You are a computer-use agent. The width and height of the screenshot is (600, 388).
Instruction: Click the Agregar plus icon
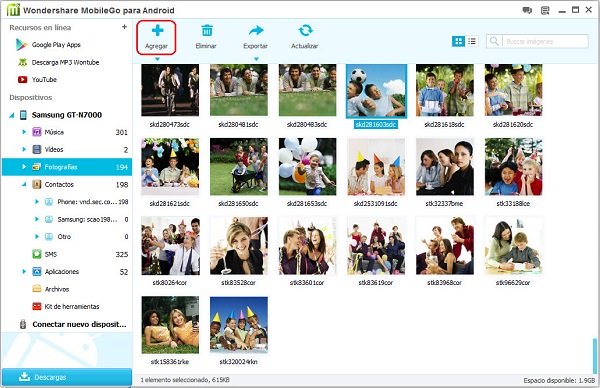(x=157, y=30)
